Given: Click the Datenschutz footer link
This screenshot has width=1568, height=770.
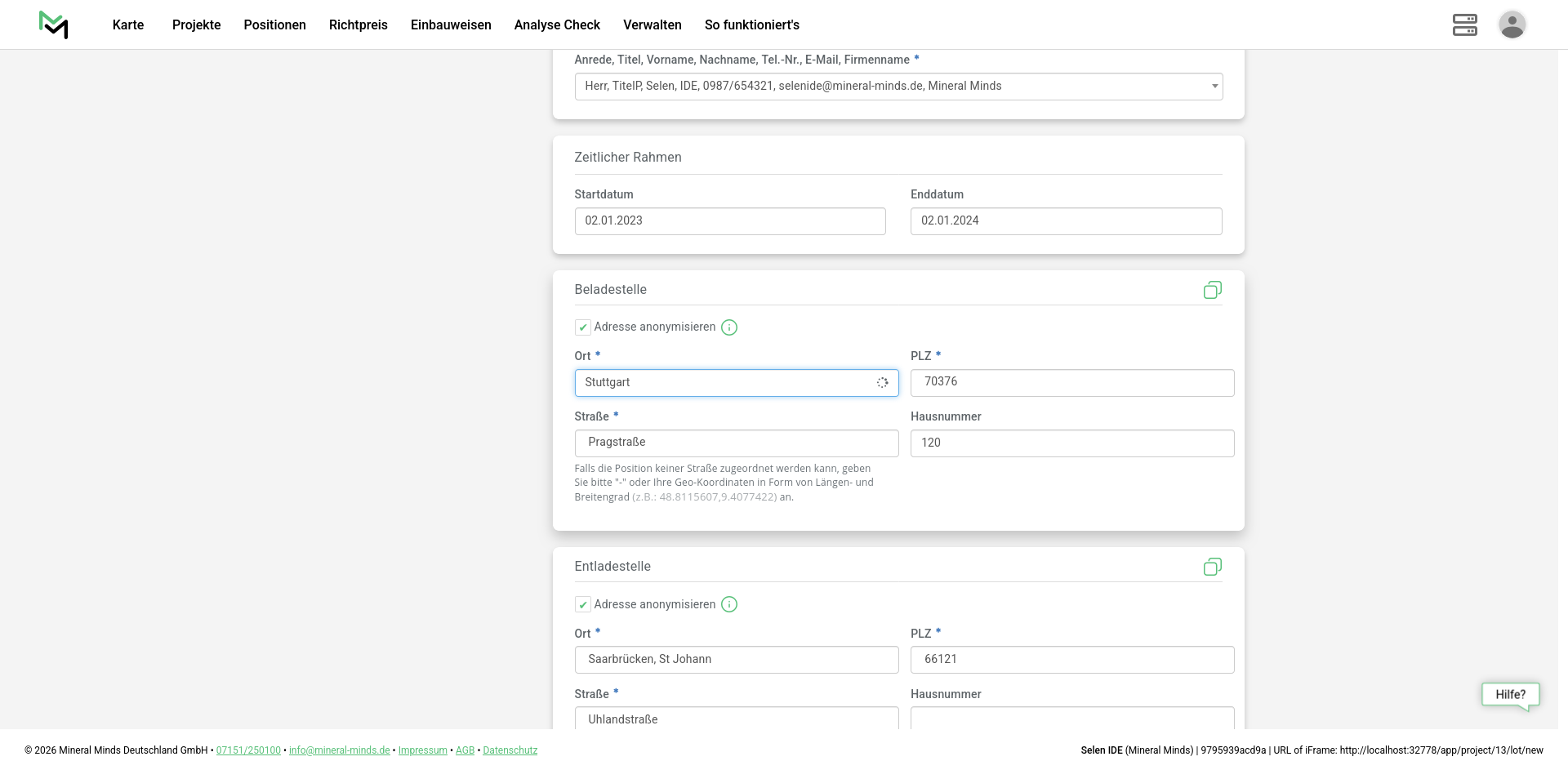Looking at the screenshot, I should (510, 750).
